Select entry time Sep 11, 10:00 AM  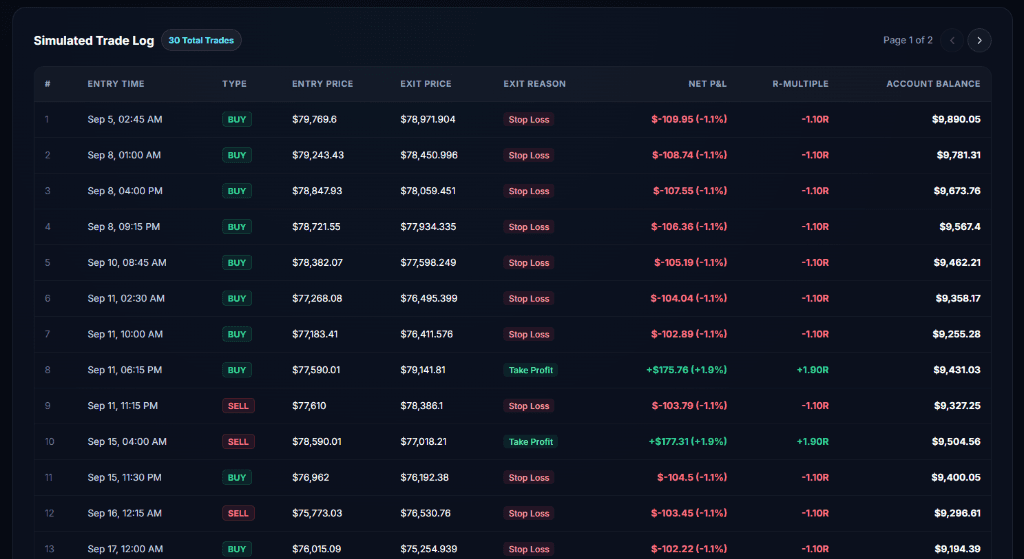[125, 334]
